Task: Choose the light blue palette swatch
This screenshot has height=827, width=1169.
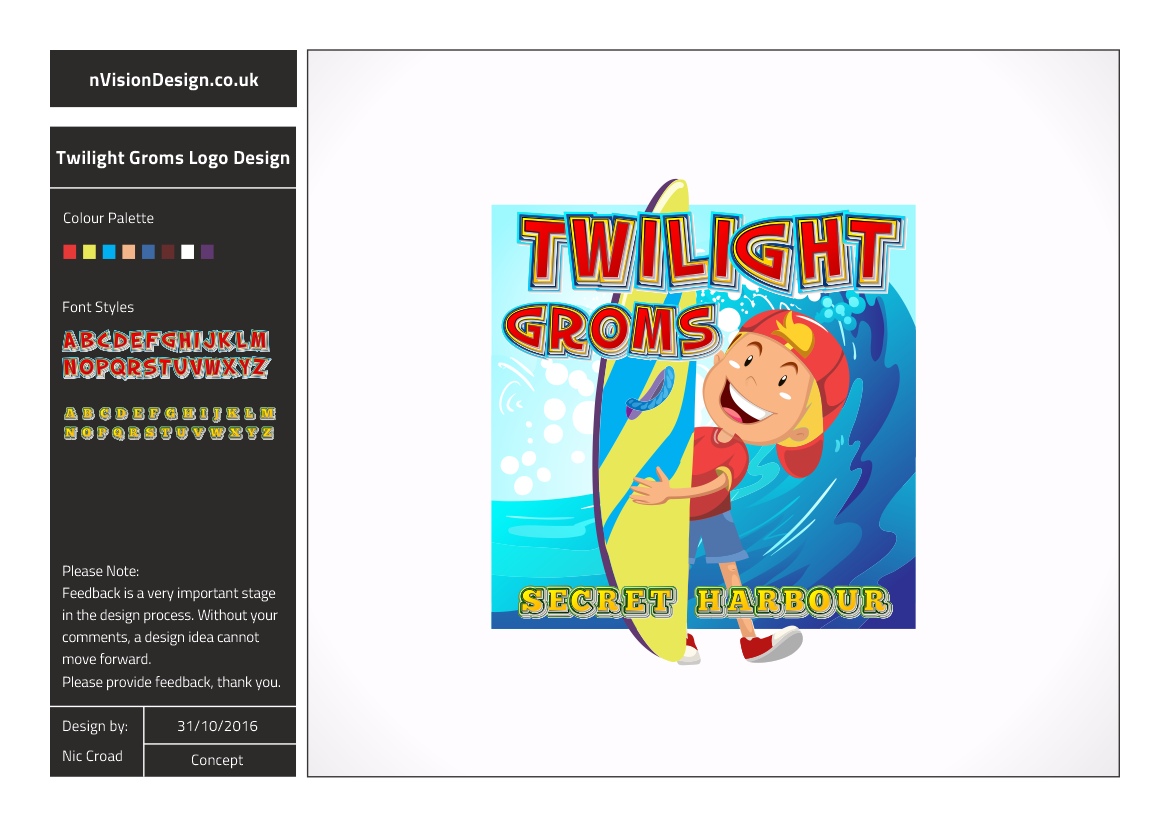Action: coord(109,252)
